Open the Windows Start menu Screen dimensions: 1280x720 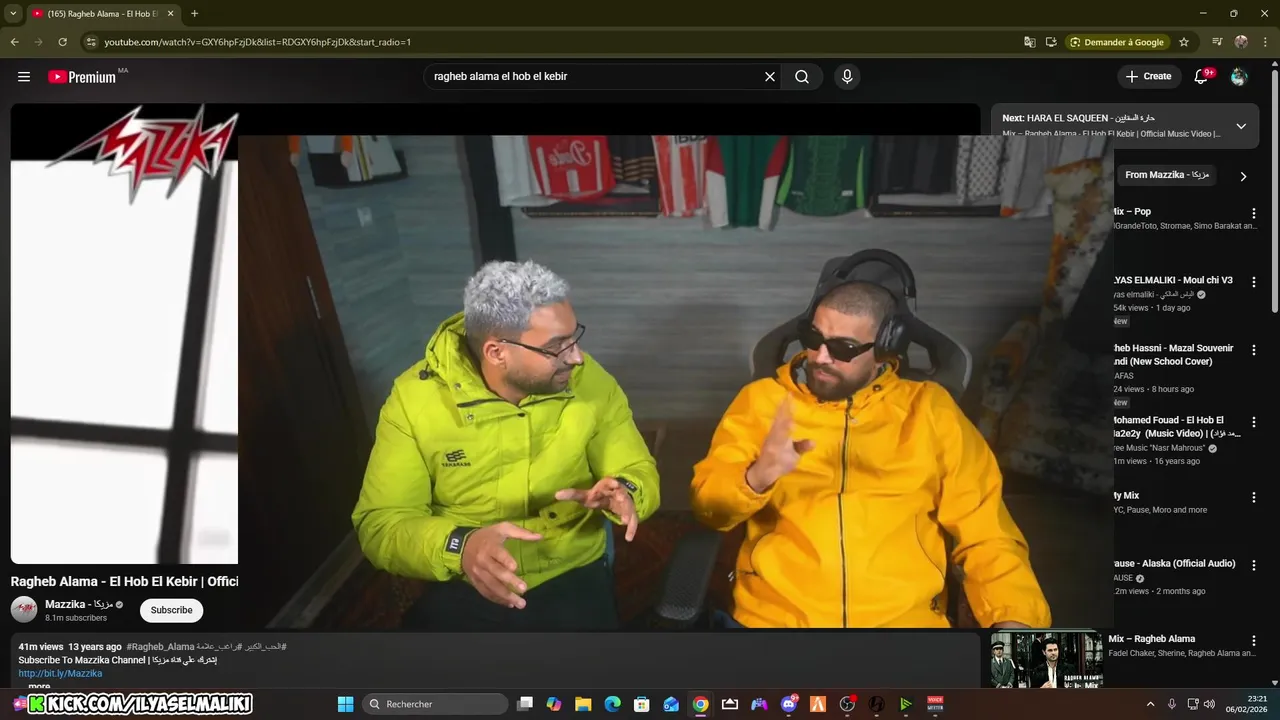pos(345,704)
